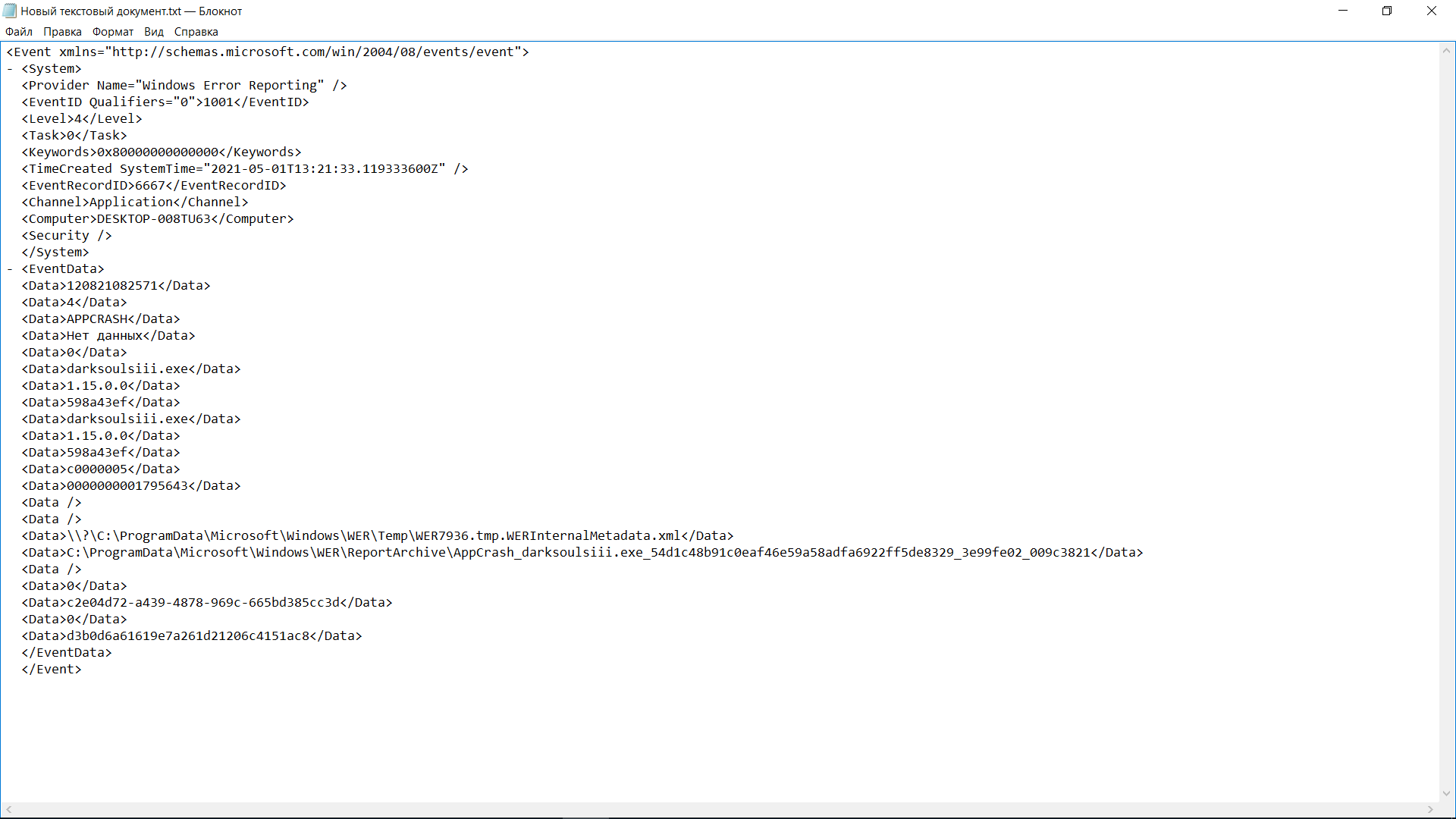Click the dash before the EventData tag
1456x819 pixels.
click(x=11, y=269)
